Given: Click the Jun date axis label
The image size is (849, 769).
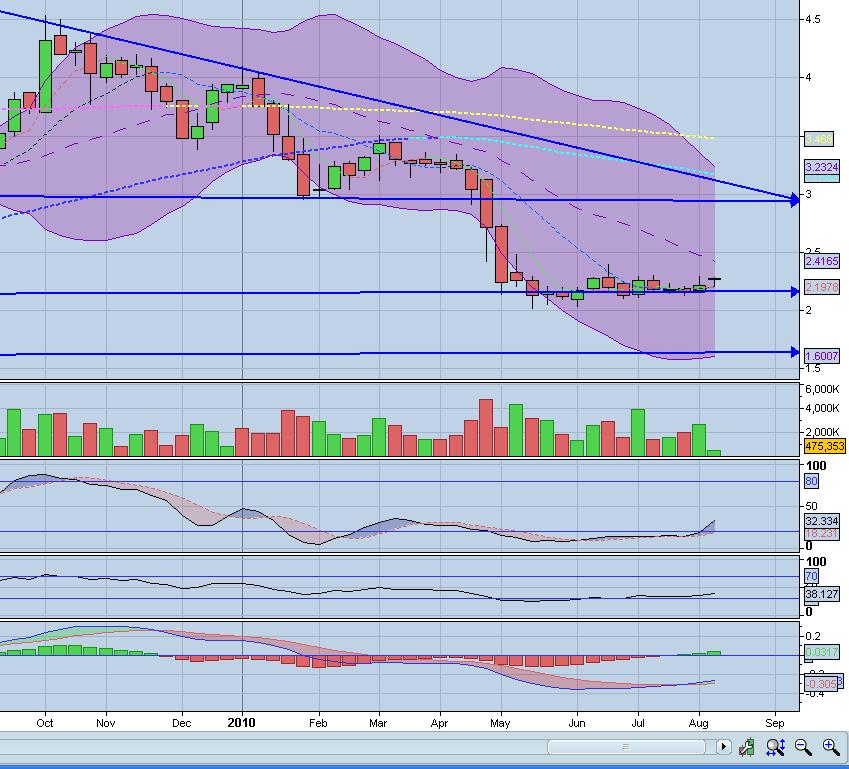Looking at the screenshot, I should 577,723.
